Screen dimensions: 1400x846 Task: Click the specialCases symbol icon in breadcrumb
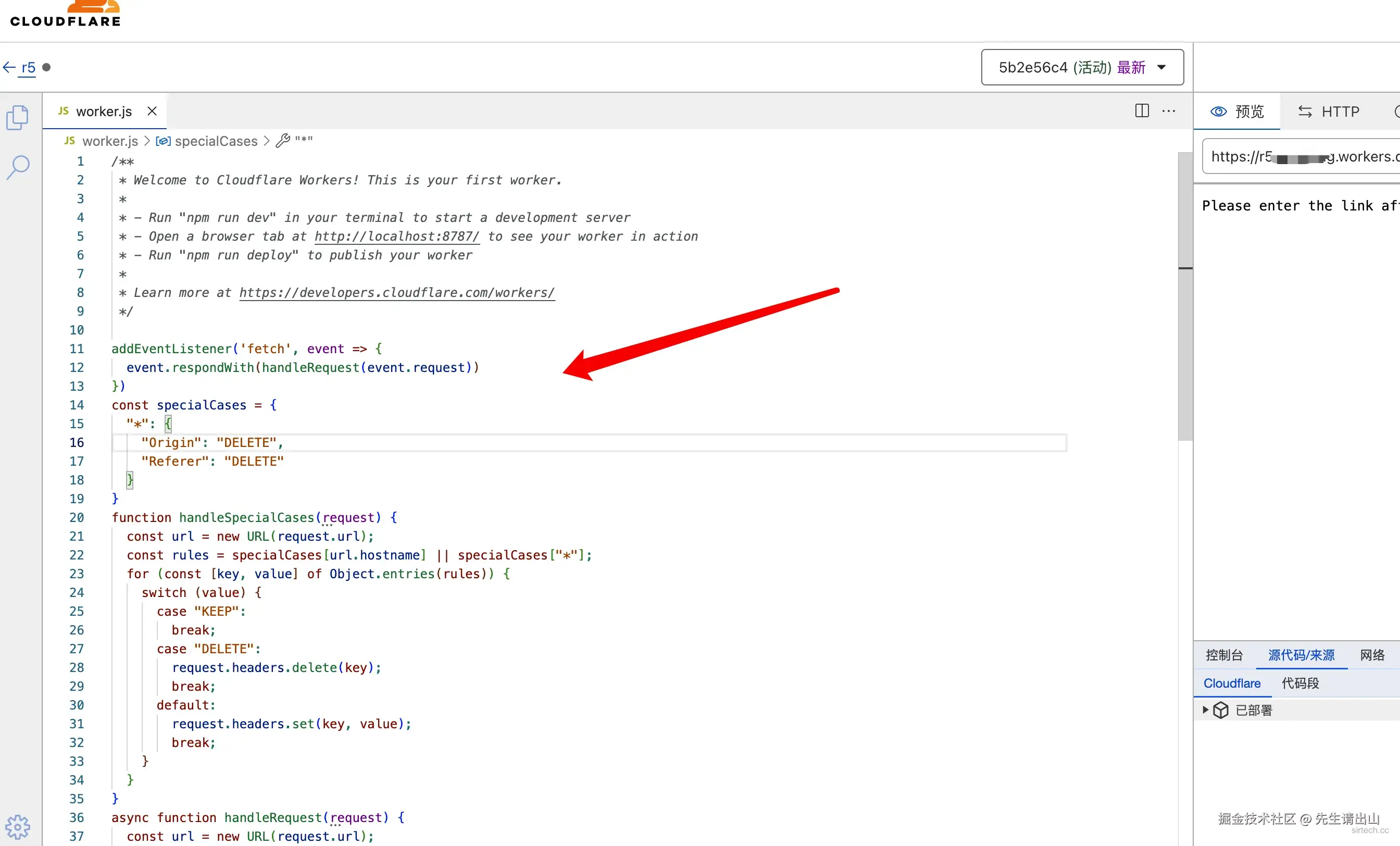point(163,141)
